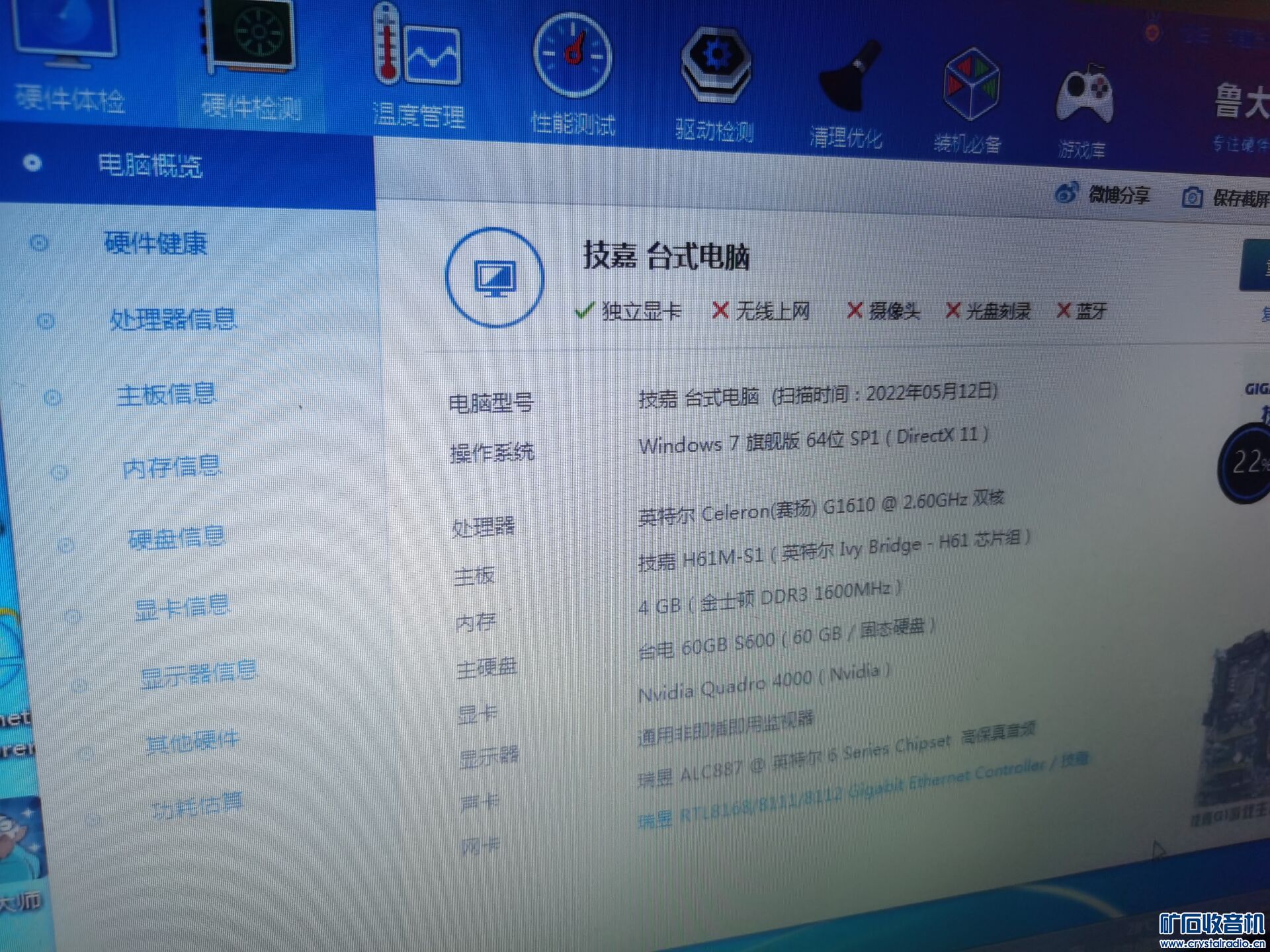Click the 光盘刻录 red X status
1270x952 pixels.
[x=988, y=311]
